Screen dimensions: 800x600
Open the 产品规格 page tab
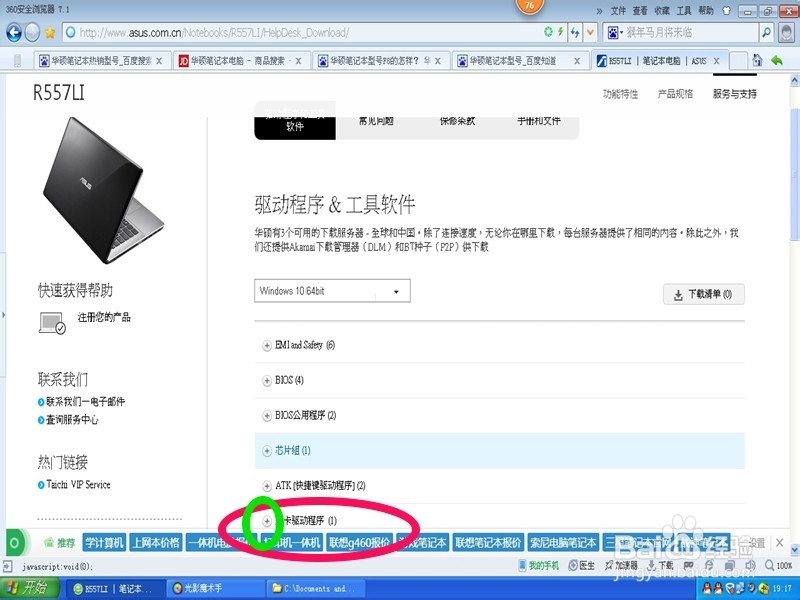tap(675, 94)
